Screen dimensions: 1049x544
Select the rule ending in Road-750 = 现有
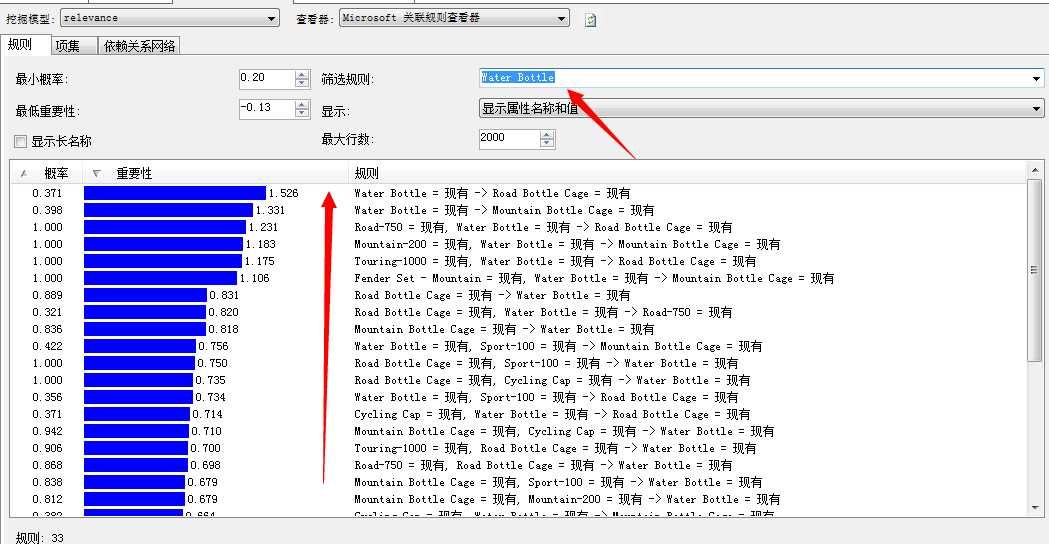[x=518, y=312]
